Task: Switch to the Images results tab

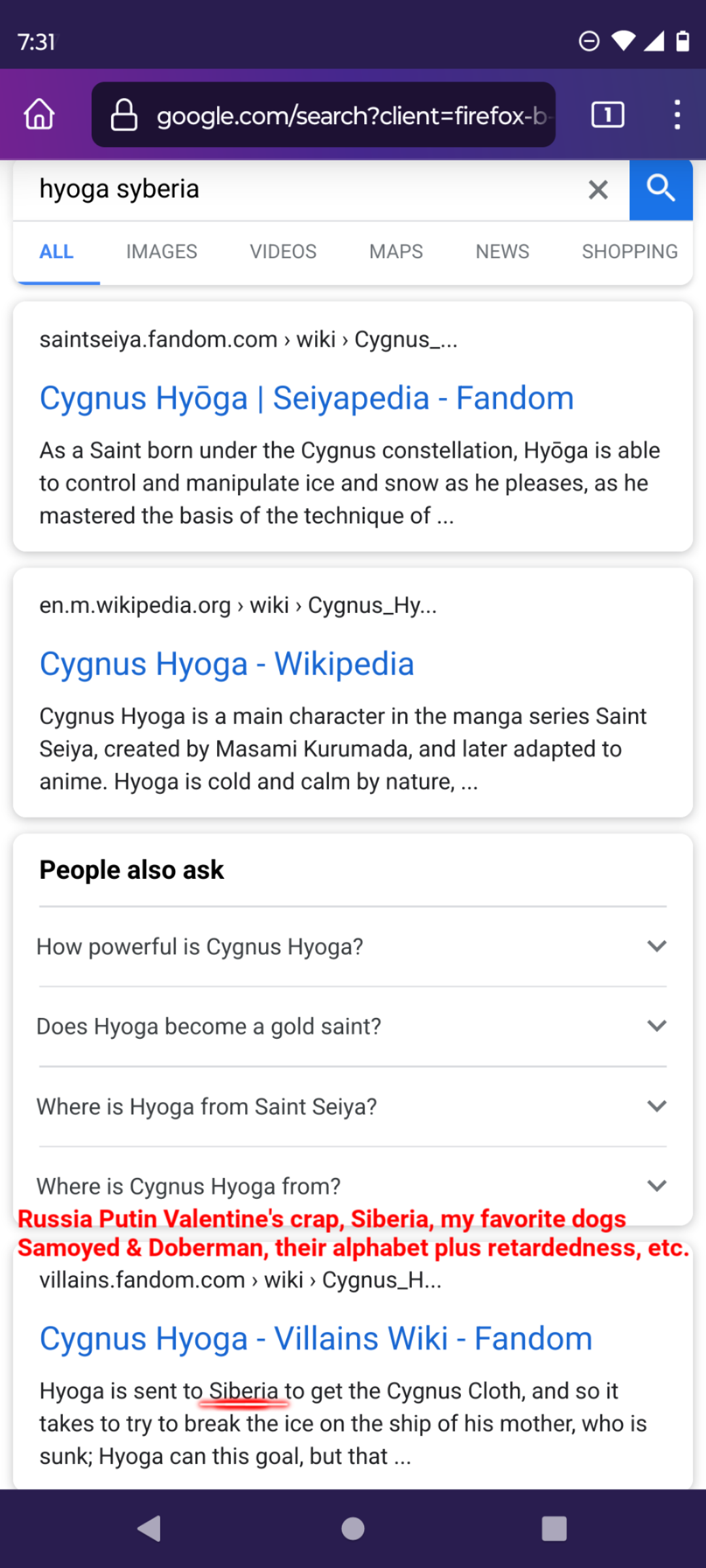Action: point(161,252)
